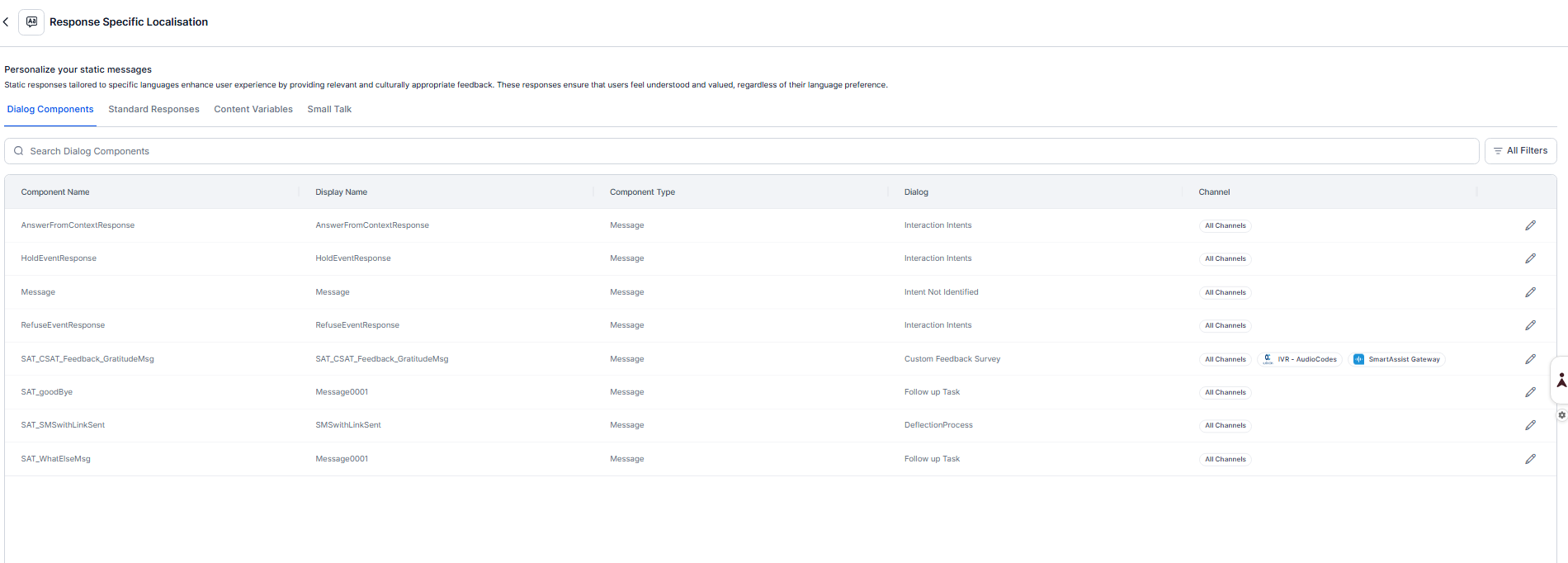Click pencil icon for HoldEventResponse row
Viewport: 1568px width, 563px height.
pyautogui.click(x=1530, y=258)
